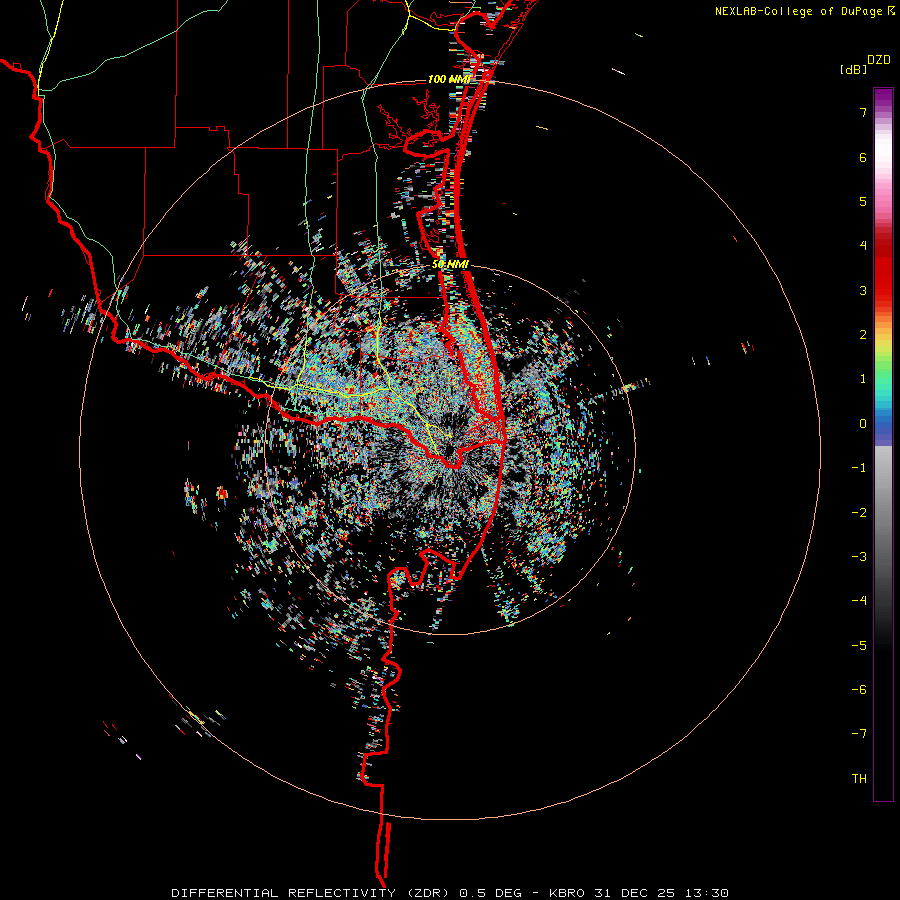Click the [dB] units label
Viewport: 900px width, 900px height.
click(853, 69)
